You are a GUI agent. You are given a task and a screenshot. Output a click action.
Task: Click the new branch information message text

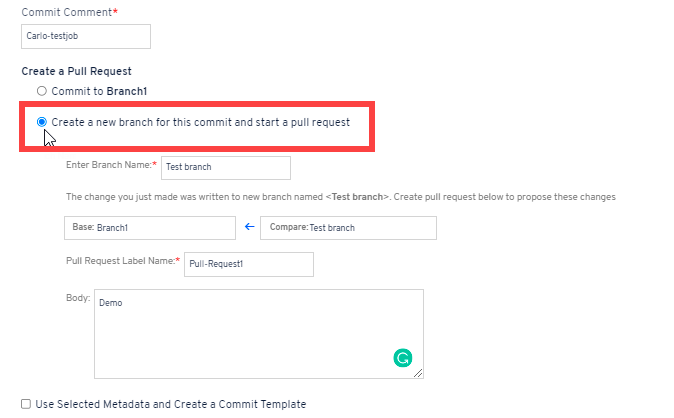[340, 197]
